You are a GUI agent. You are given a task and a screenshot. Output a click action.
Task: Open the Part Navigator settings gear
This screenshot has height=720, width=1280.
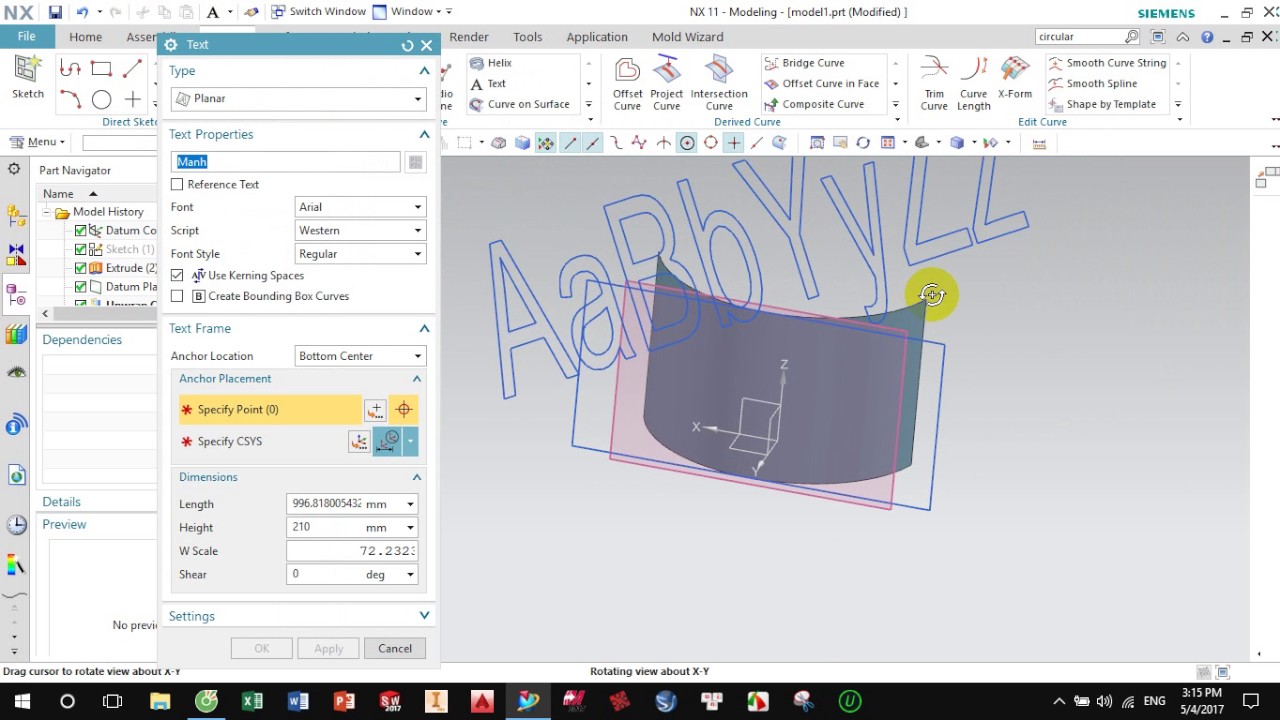14,169
